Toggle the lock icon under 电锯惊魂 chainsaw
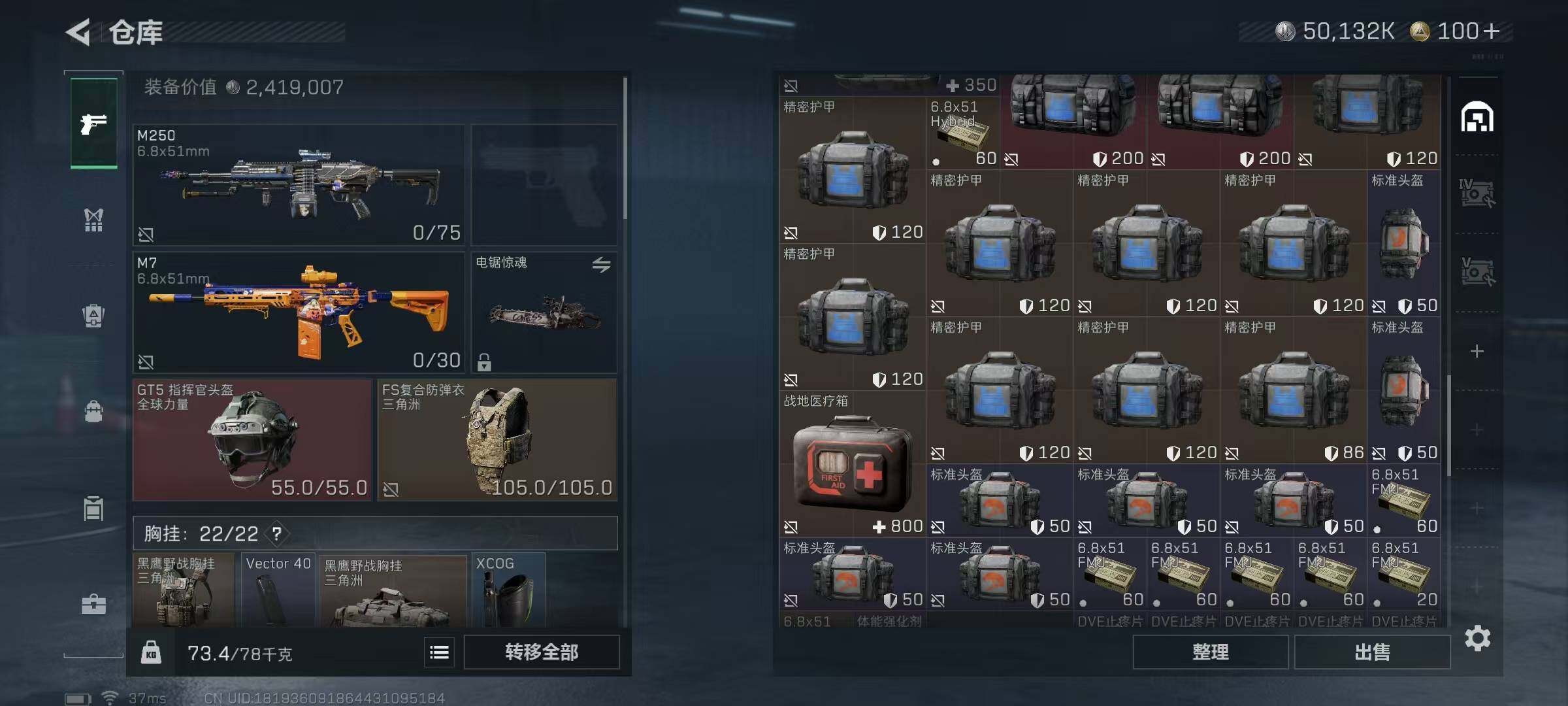This screenshot has height=706, width=1568. click(x=484, y=361)
